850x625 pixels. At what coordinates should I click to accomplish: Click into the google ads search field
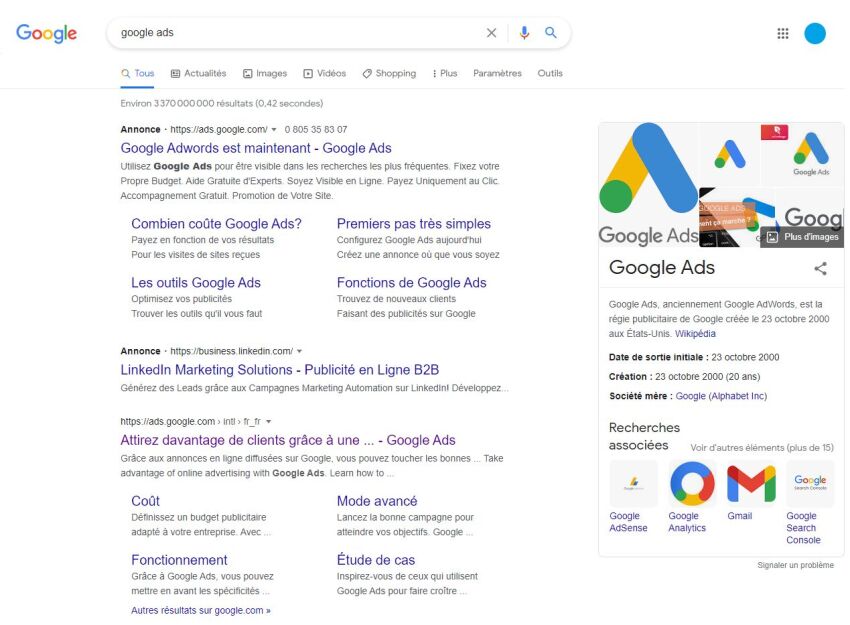tap(300, 33)
